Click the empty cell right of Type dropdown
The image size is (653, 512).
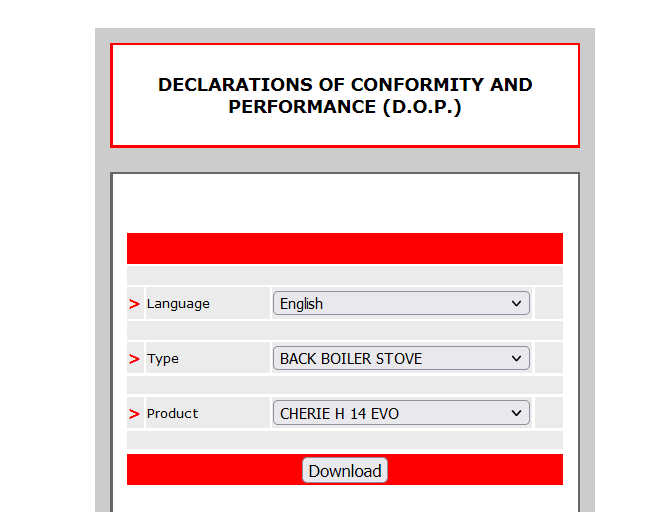(x=548, y=359)
